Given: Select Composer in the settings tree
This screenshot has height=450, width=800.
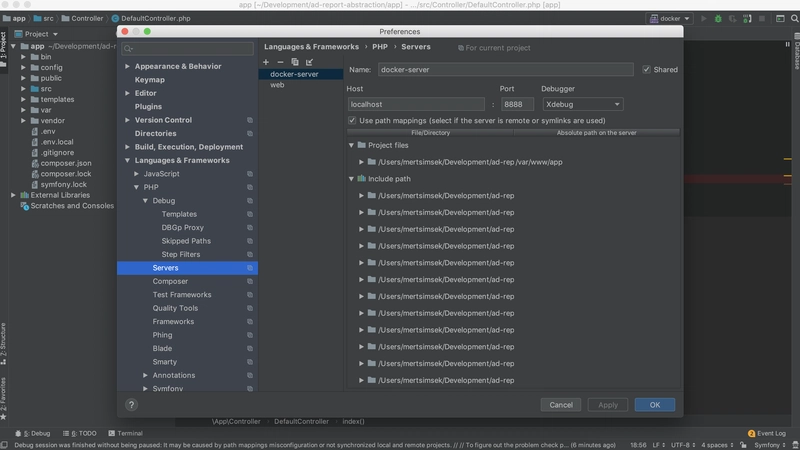Looking at the screenshot, I should point(170,281).
